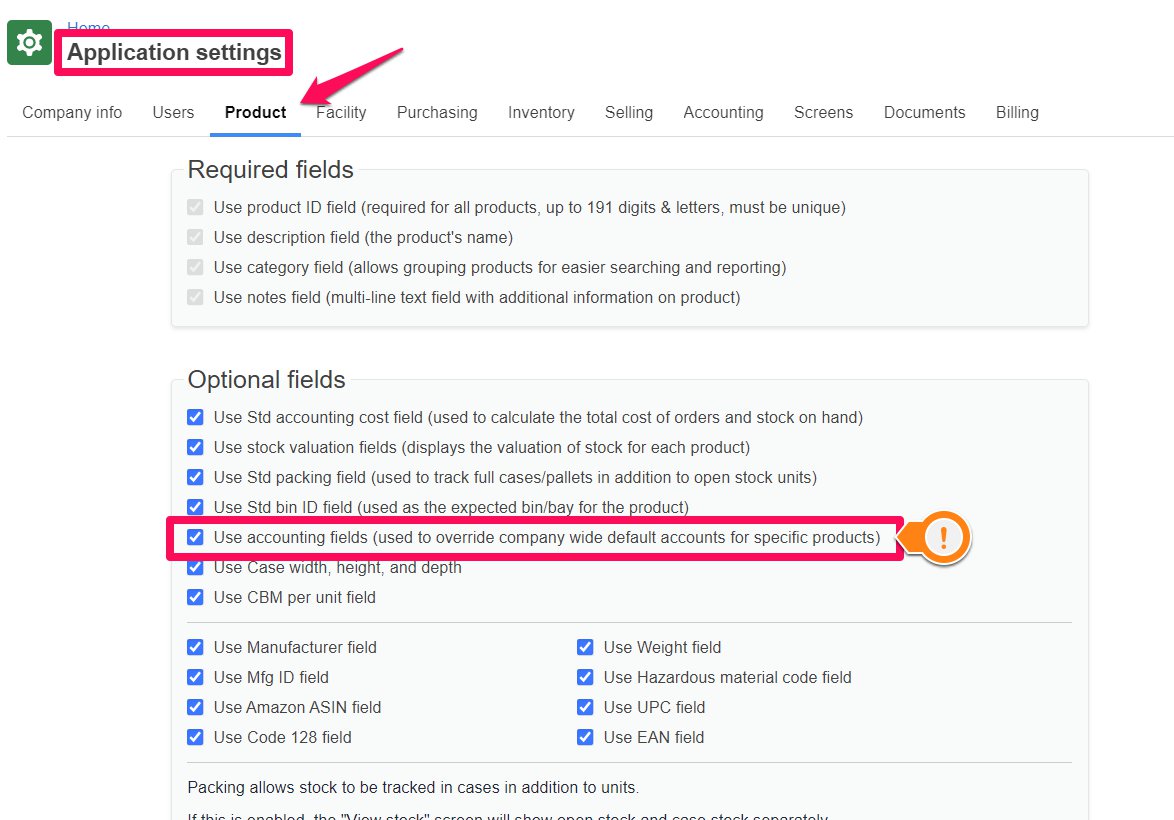This screenshot has width=1174, height=820.
Task: Toggle Use UPC field checkbox
Action: 586,707
